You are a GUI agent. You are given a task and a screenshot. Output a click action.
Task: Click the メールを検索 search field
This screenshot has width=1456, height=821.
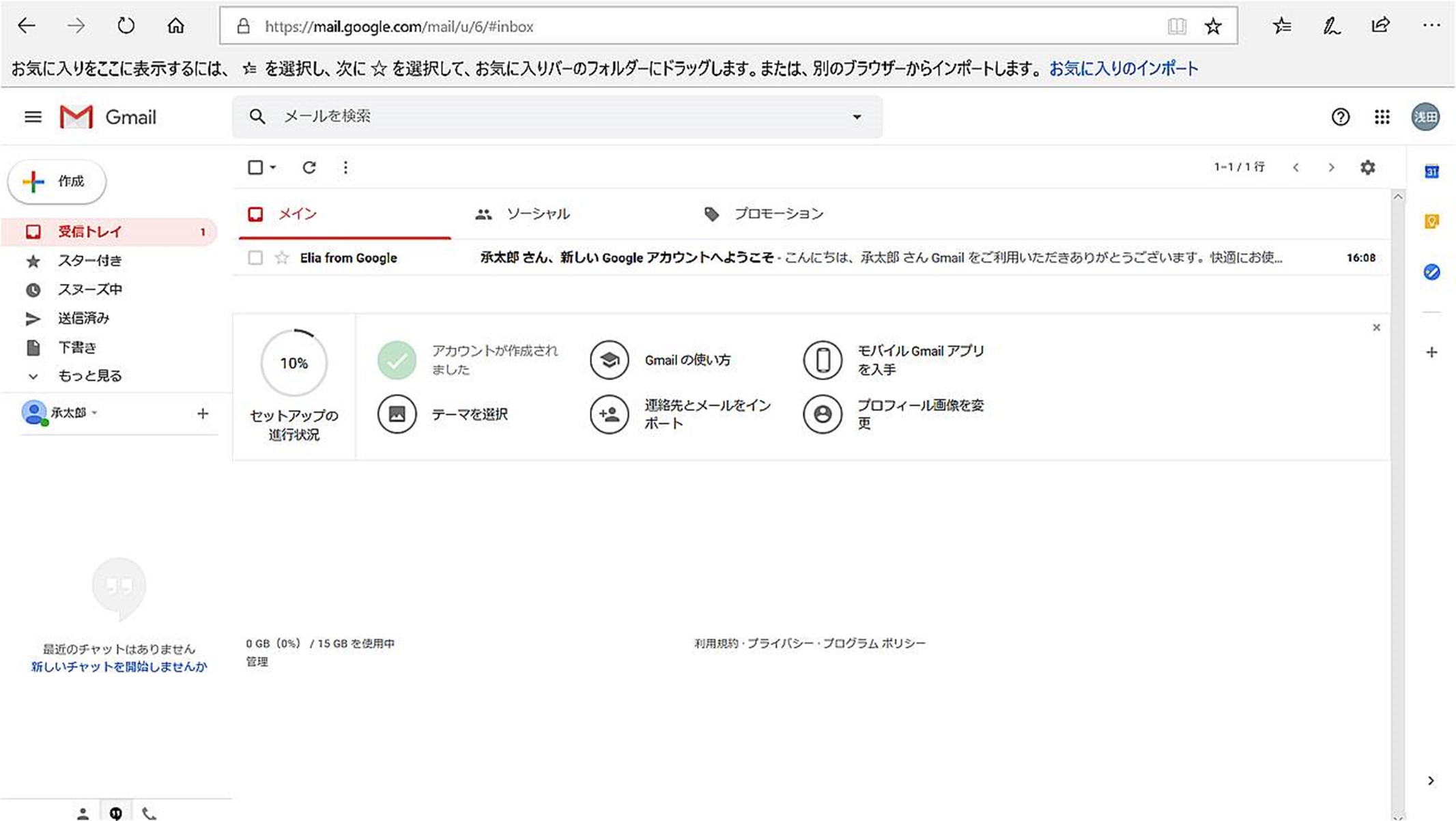point(546,117)
